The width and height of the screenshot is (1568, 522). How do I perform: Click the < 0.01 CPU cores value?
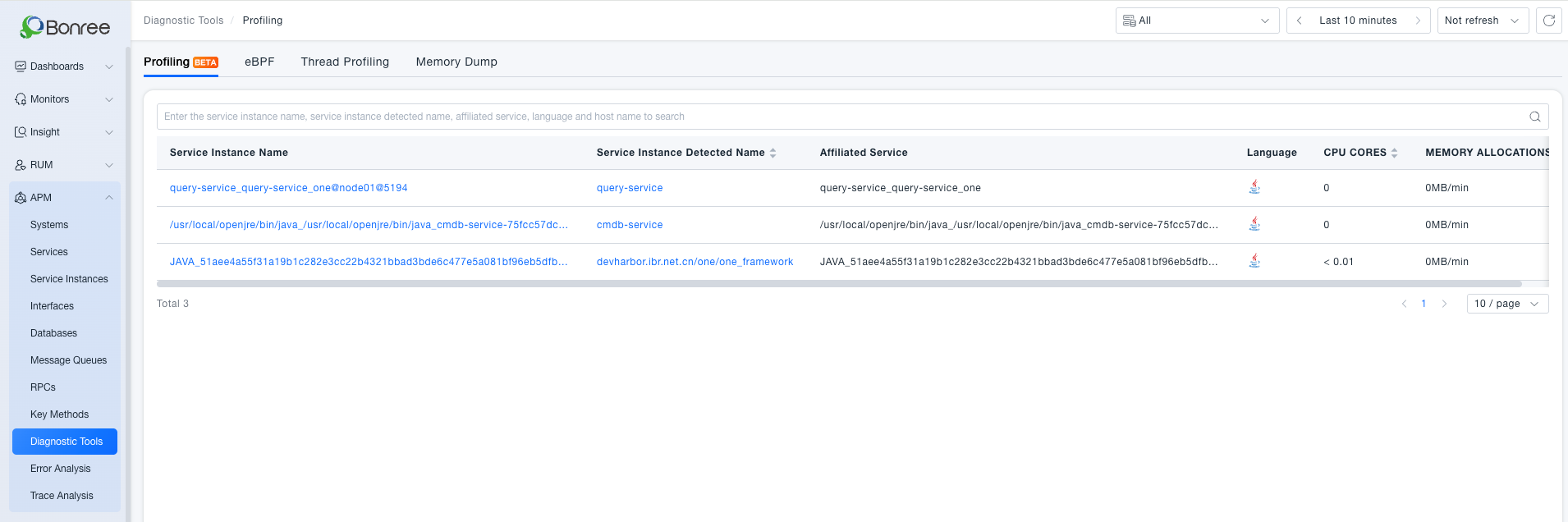[1338, 262]
